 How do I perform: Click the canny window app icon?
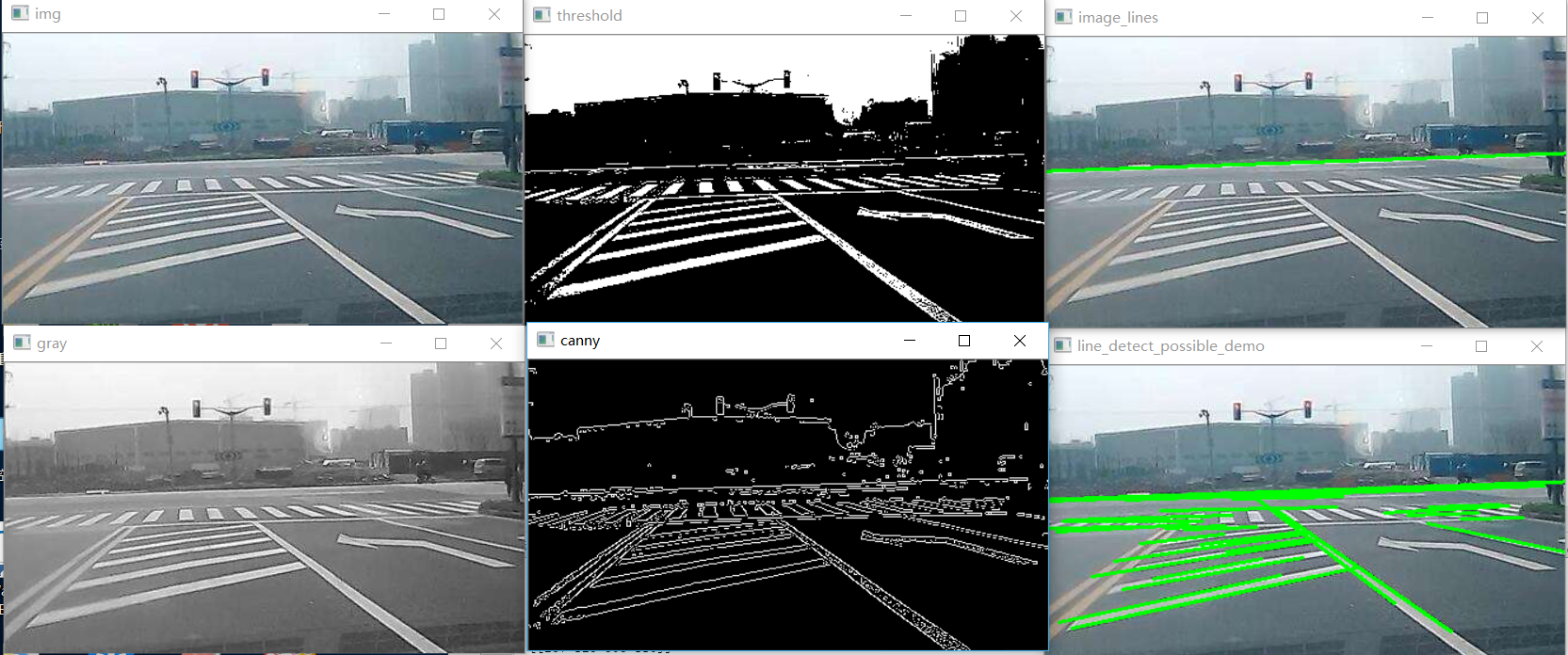[x=545, y=340]
